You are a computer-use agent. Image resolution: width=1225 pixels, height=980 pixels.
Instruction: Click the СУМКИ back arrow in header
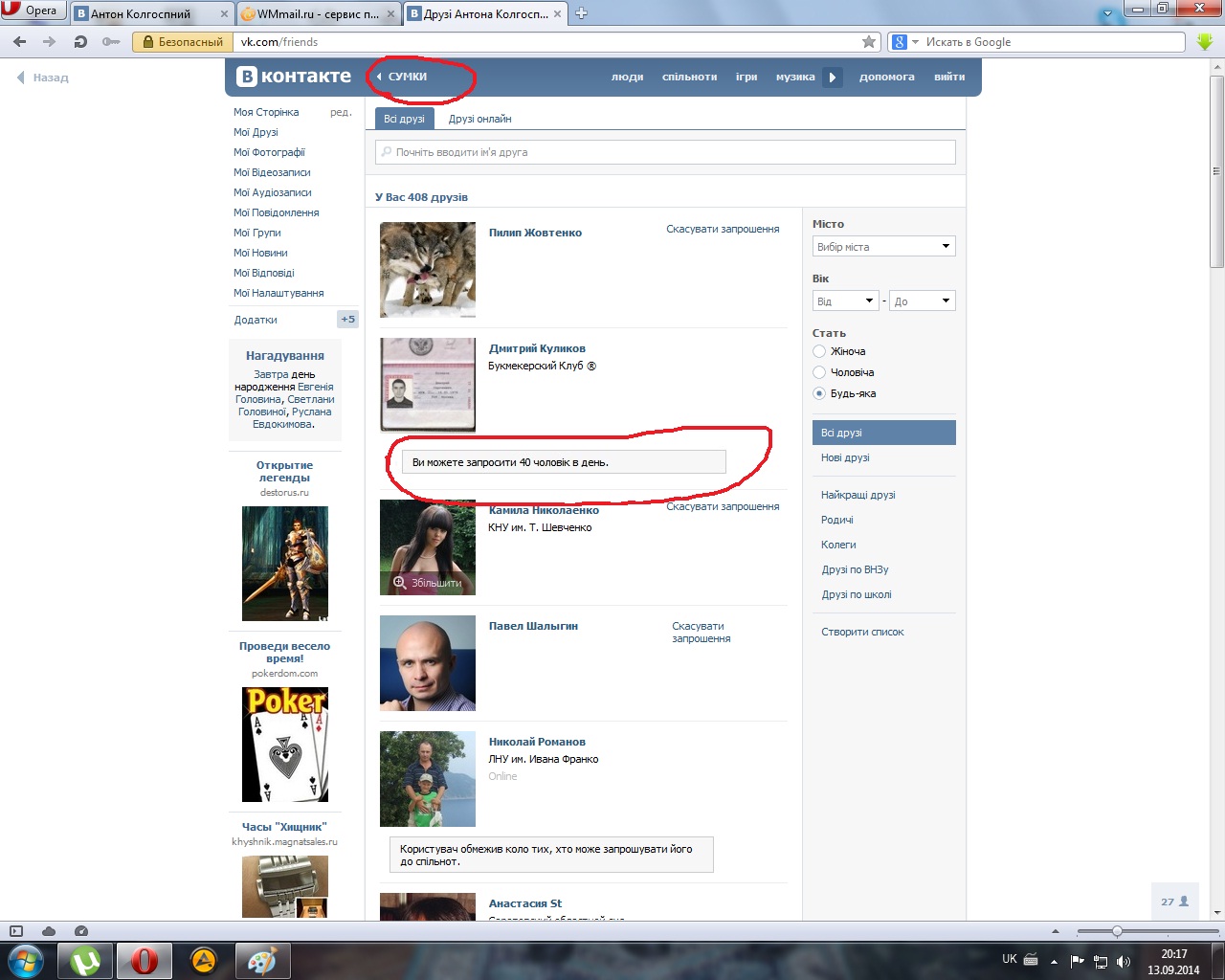click(x=402, y=77)
